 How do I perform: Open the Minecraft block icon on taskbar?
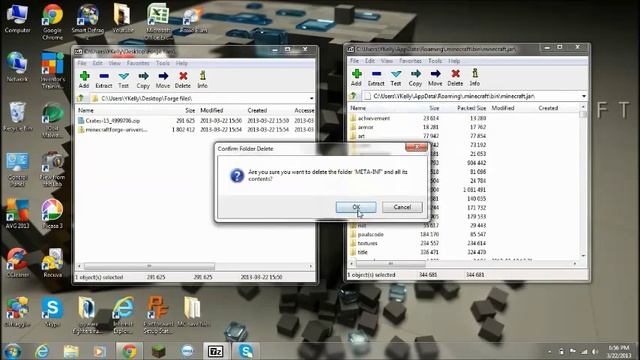tap(158, 351)
